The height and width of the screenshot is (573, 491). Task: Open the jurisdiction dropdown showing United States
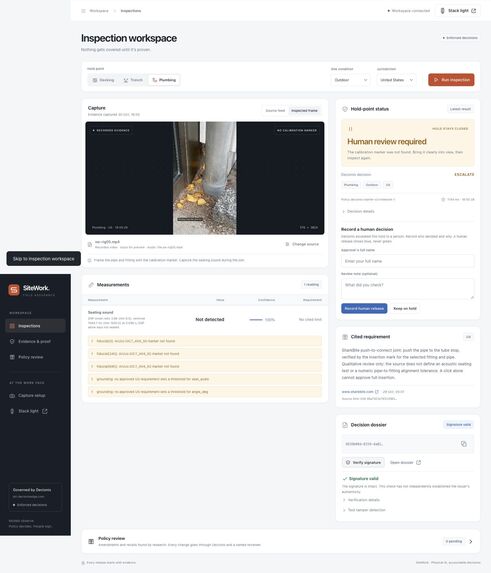pyautogui.click(x=397, y=80)
